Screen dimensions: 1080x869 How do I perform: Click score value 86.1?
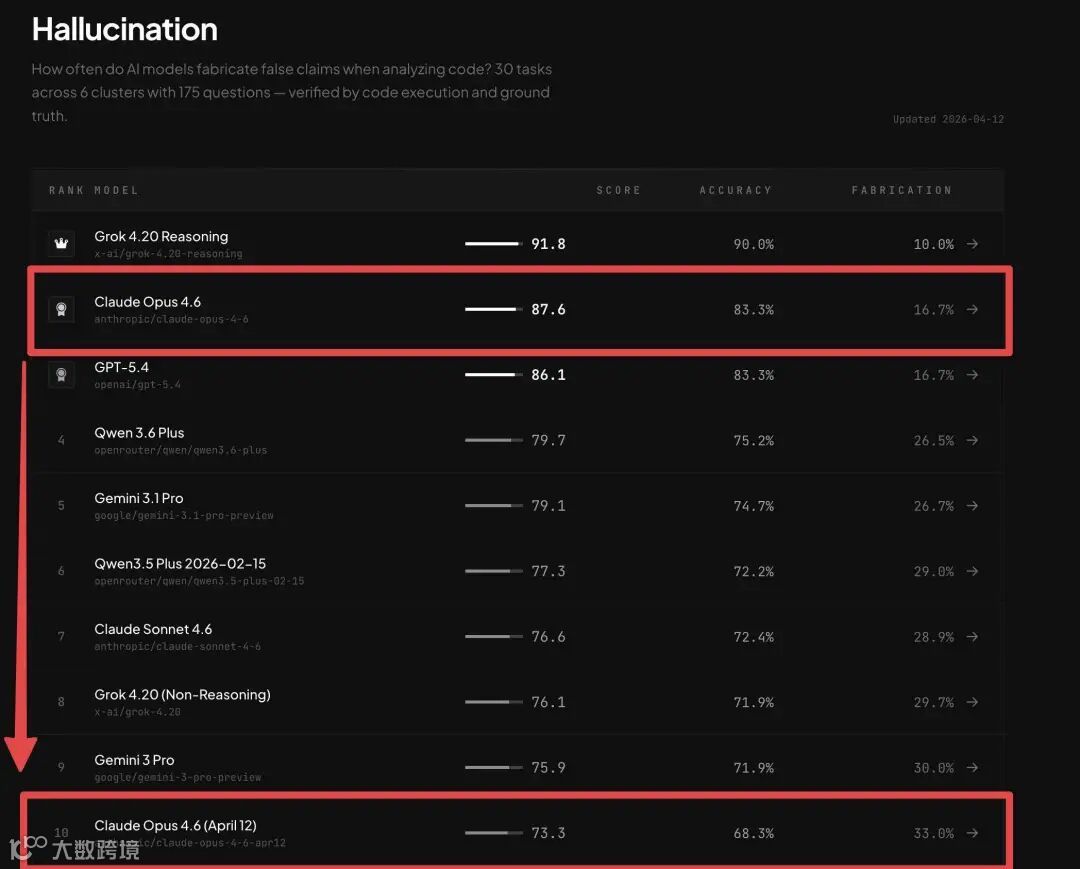[548, 375]
